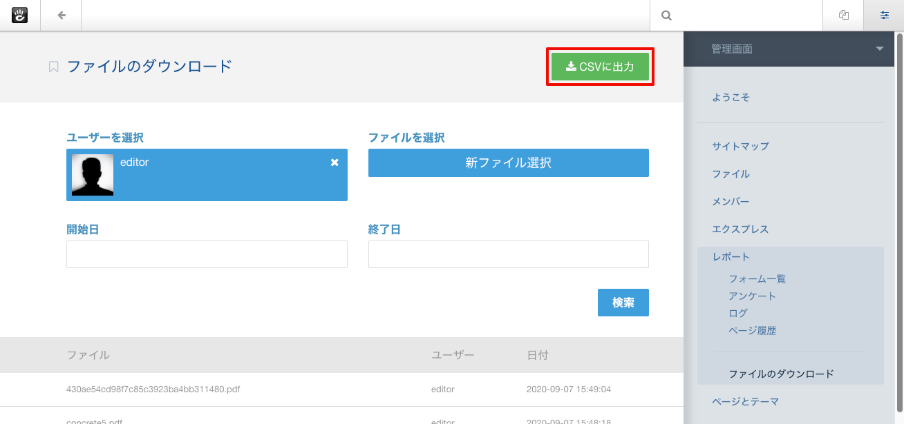The height and width of the screenshot is (425, 904).
Task: Click the search magnifier icon
Action: 666,16
